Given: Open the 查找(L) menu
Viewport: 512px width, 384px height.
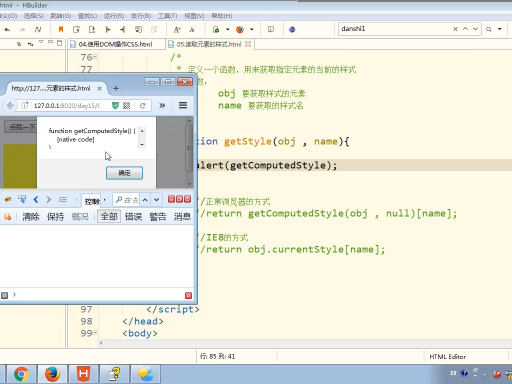Looking at the screenshot, I should click(87, 16).
